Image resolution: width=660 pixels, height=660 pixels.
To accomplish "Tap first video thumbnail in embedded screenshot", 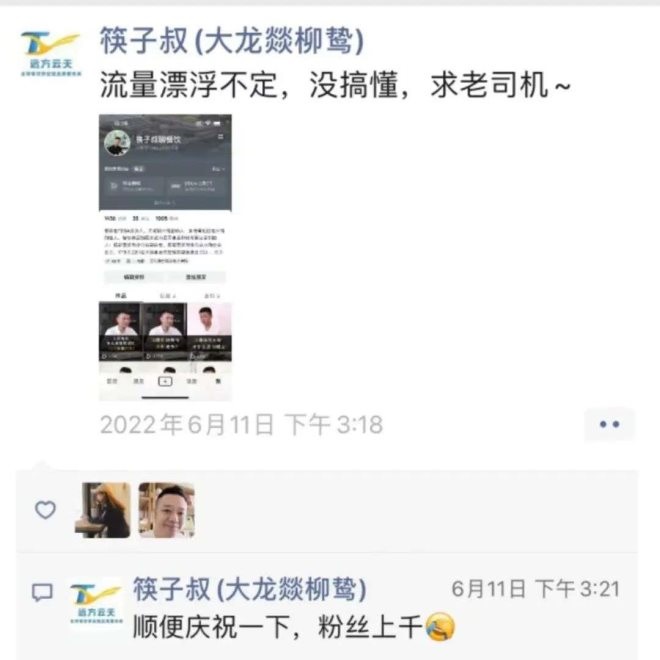I will coord(120,331).
